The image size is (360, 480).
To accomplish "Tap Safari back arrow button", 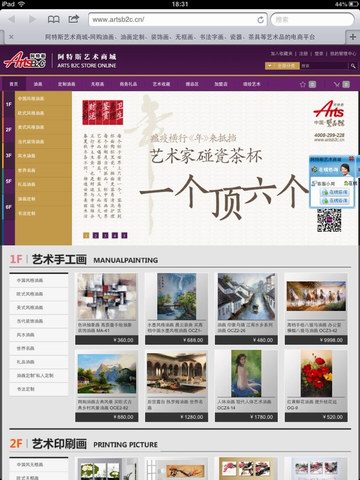I will click(x=12, y=19).
